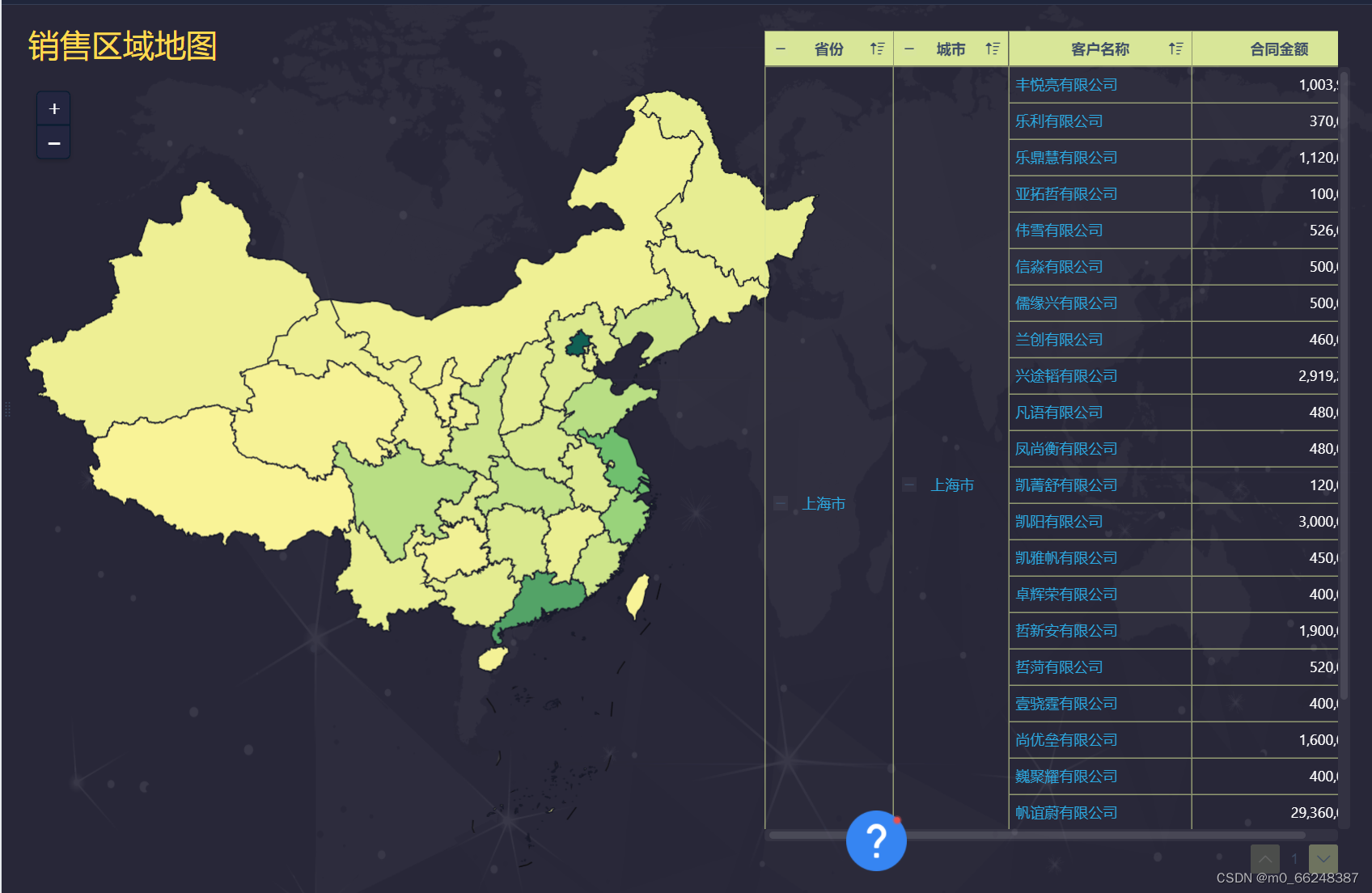This screenshot has height=893, width=1372.
Task: Click the sort icon on the 客户名称 column
Action: click(x=1175, y=49)
